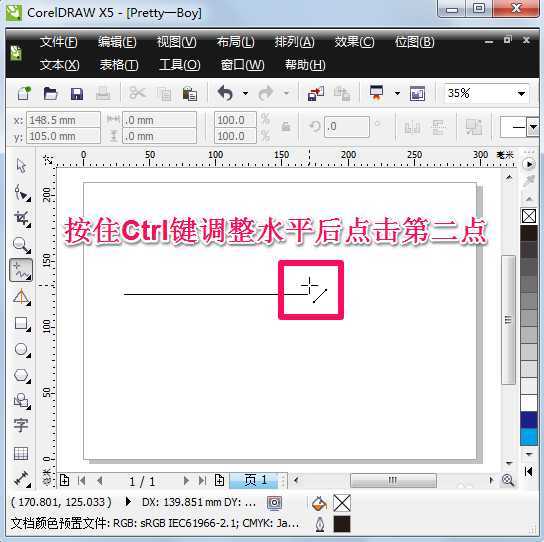Select the Rectangle tool
The image size is (544, 542).
tap(22, 323)
